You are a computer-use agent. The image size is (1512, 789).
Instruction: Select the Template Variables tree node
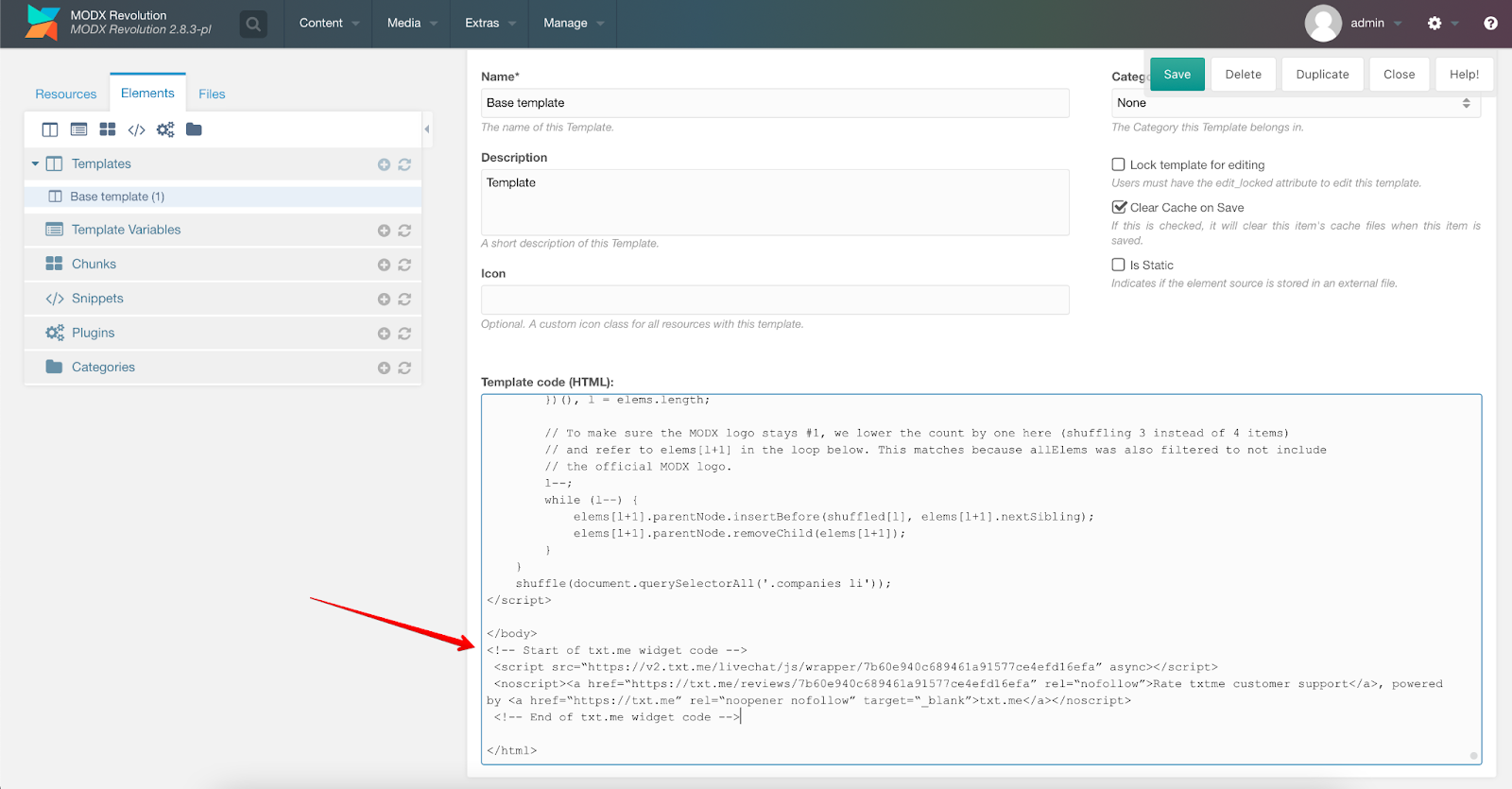point(223,230)
